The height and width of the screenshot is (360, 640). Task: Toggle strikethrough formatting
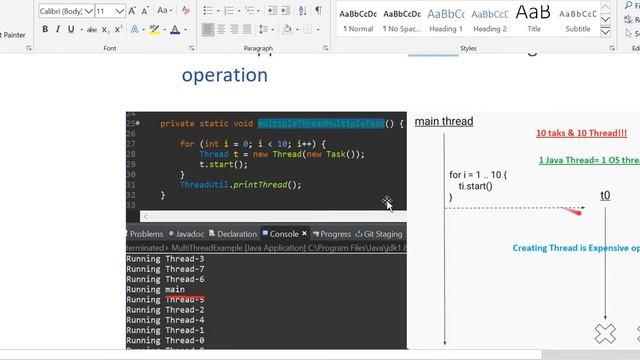tap(92, 29)
